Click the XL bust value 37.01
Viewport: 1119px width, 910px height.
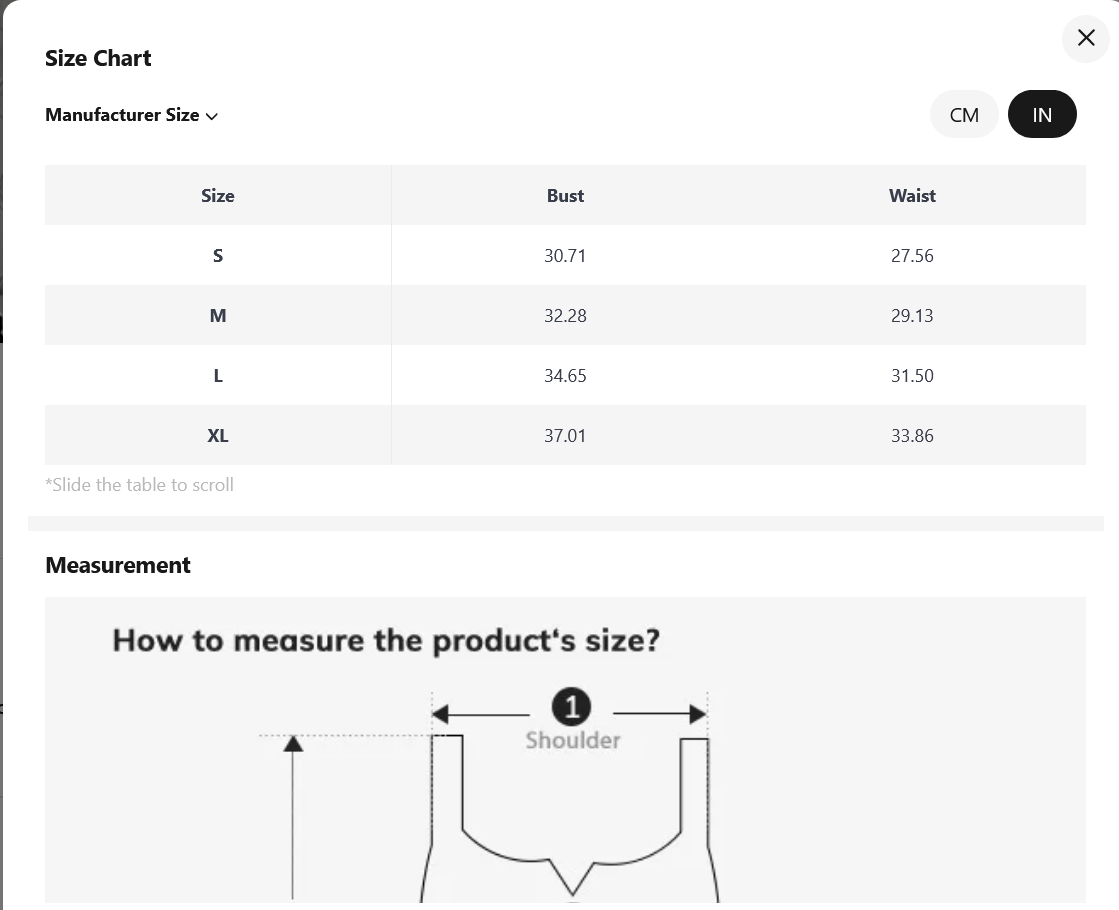[x=565, y=435]
